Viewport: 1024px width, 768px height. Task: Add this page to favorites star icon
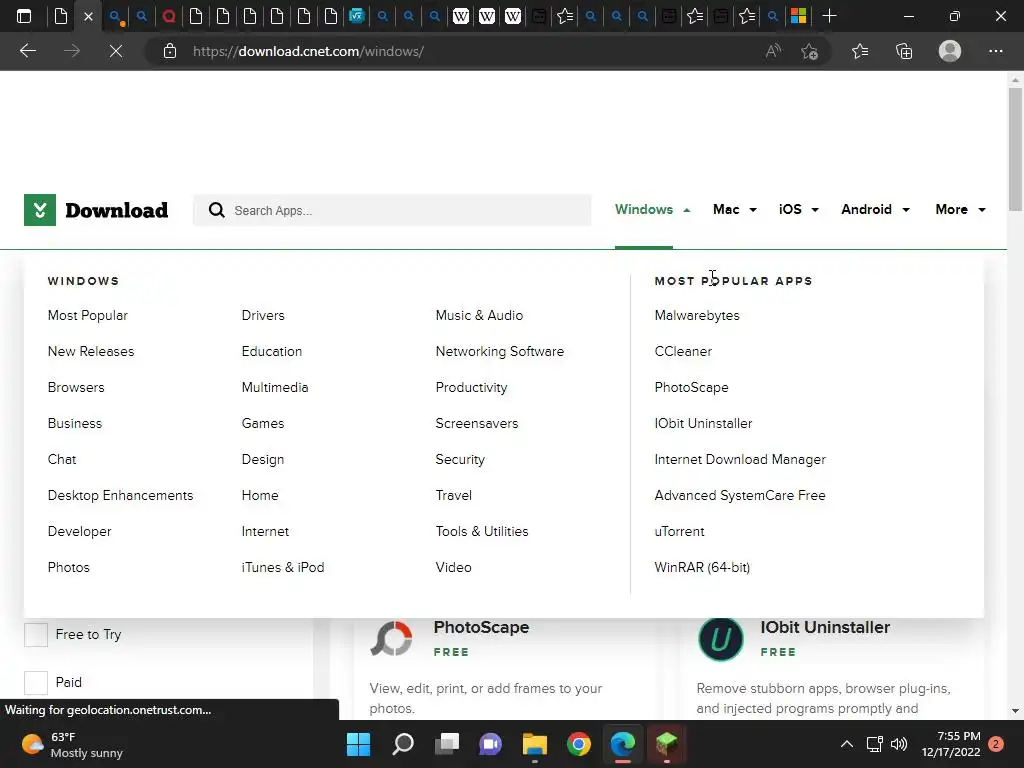pos(810,51)
